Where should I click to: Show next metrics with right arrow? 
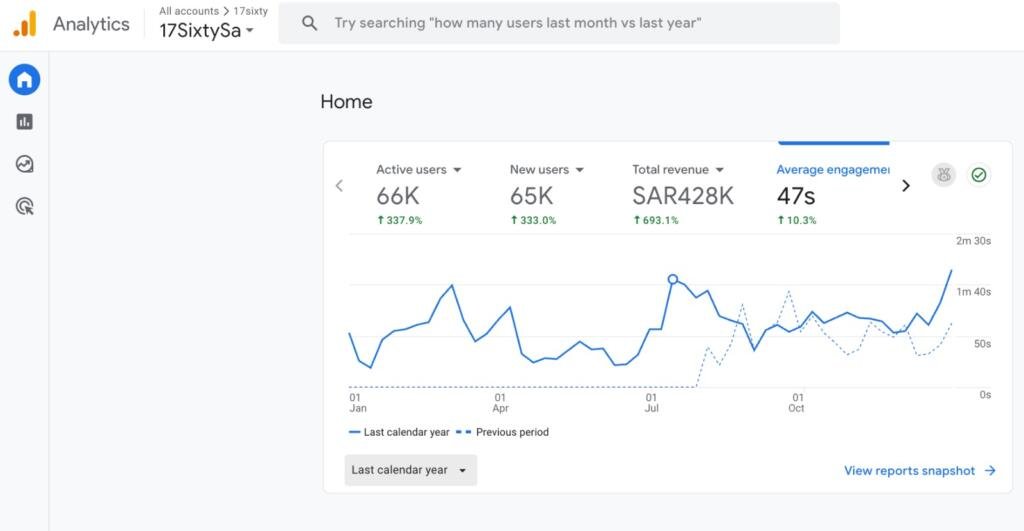click(x=906, y=185)
